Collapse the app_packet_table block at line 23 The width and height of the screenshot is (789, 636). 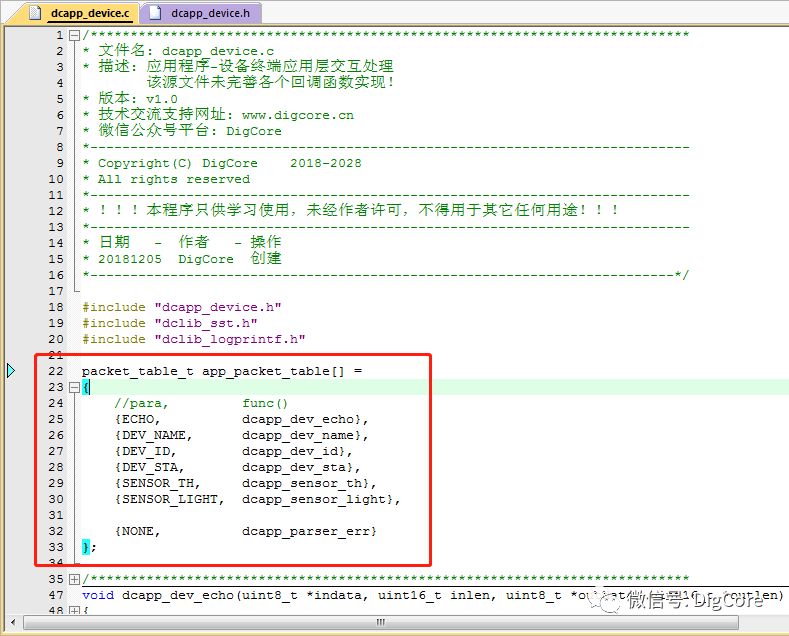74,387
